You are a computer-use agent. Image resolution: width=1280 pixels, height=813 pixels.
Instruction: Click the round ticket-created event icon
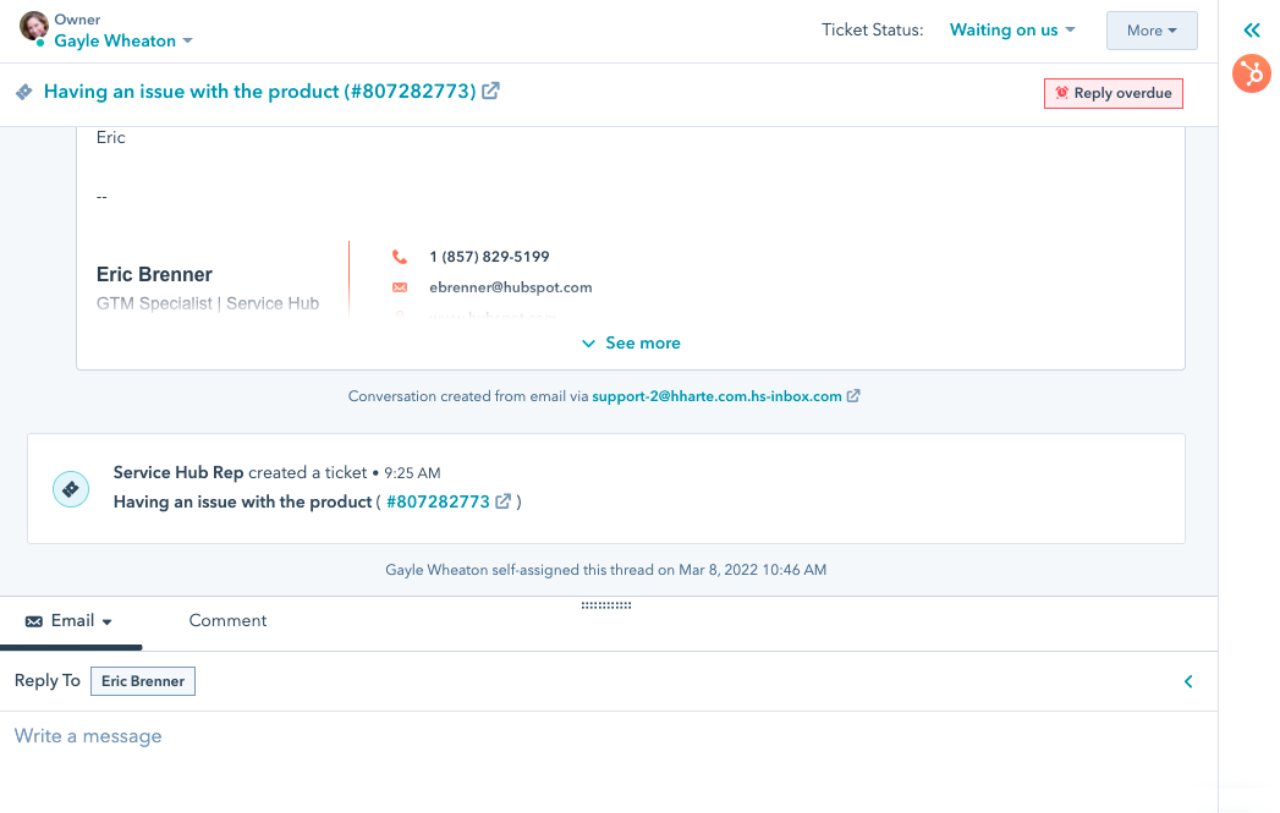pyautogui.click(x=71, y=489)
